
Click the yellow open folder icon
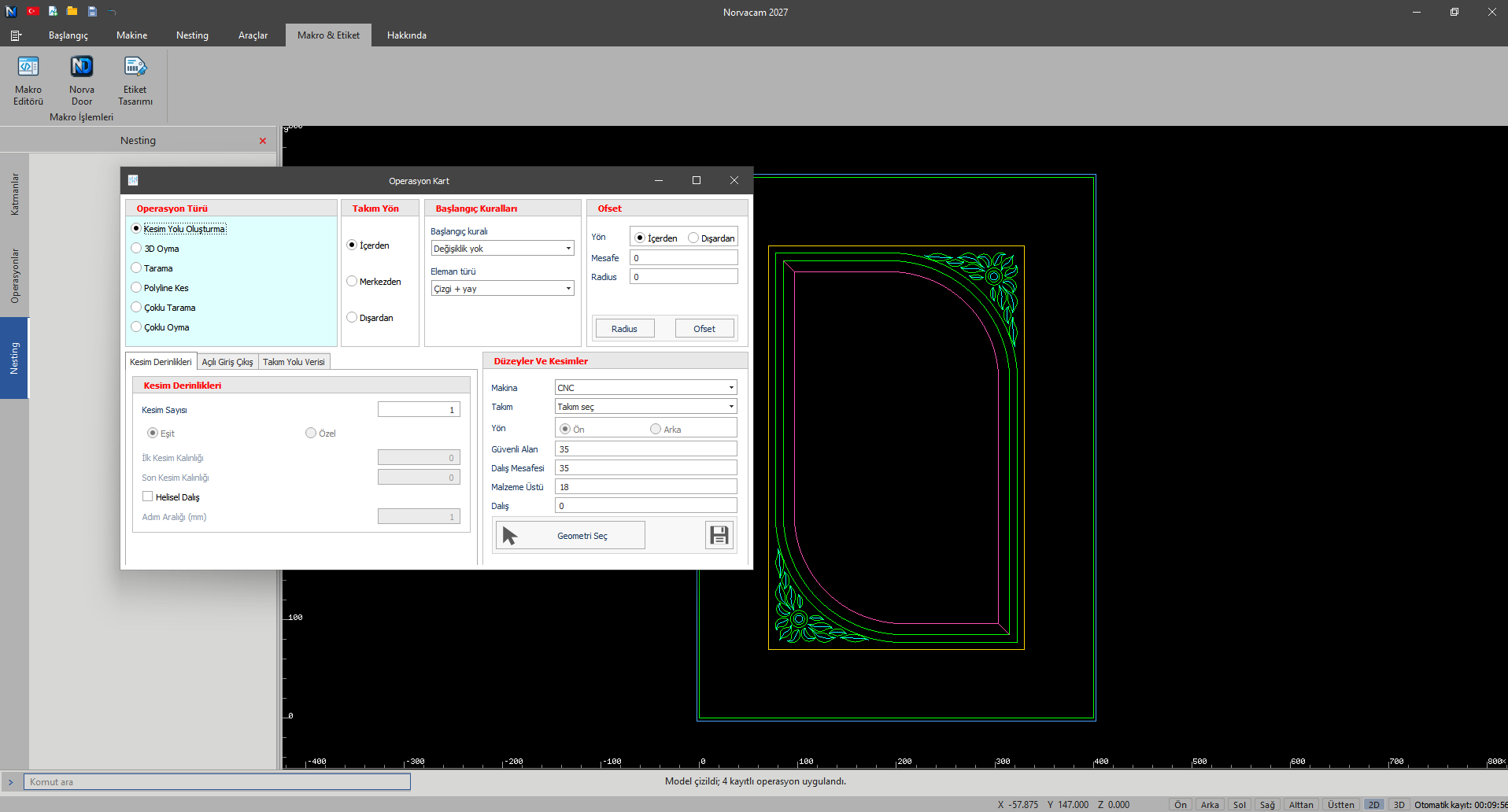pyautogui.click(x=72, y=11)
